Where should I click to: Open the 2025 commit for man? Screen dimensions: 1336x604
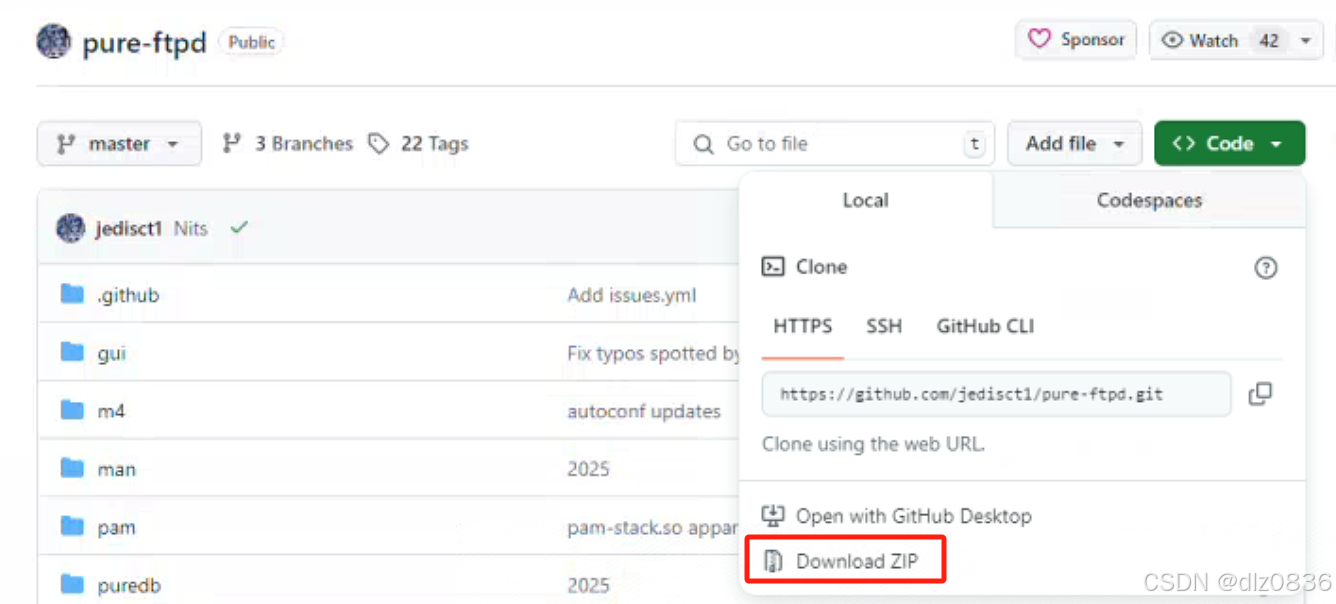(x=588, y=469)
